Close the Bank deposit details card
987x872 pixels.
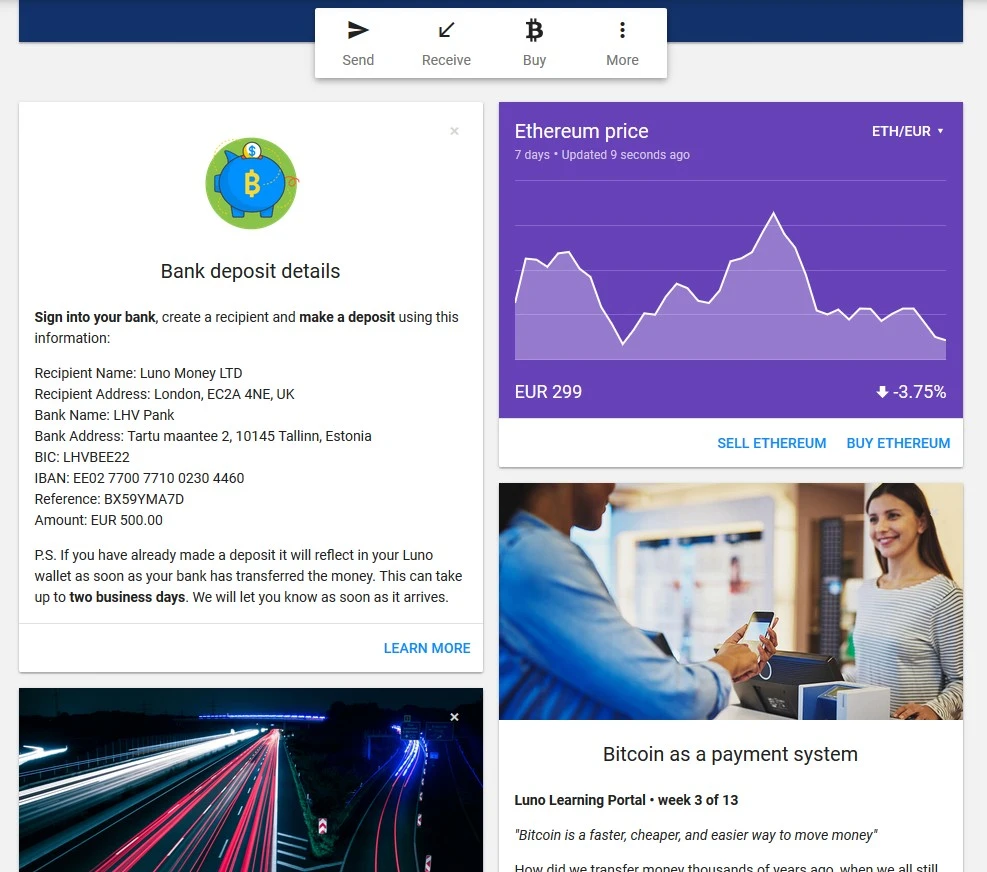(x=454, y=131)
